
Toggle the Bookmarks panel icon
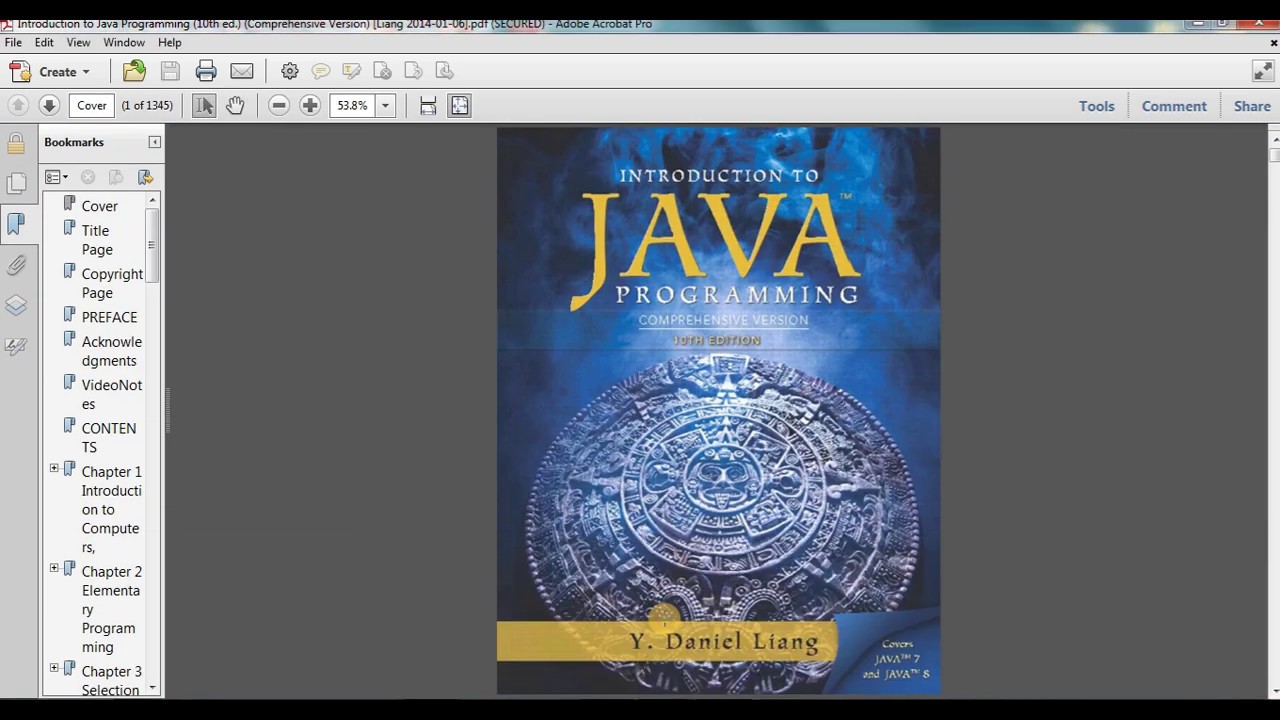point(16,224)
